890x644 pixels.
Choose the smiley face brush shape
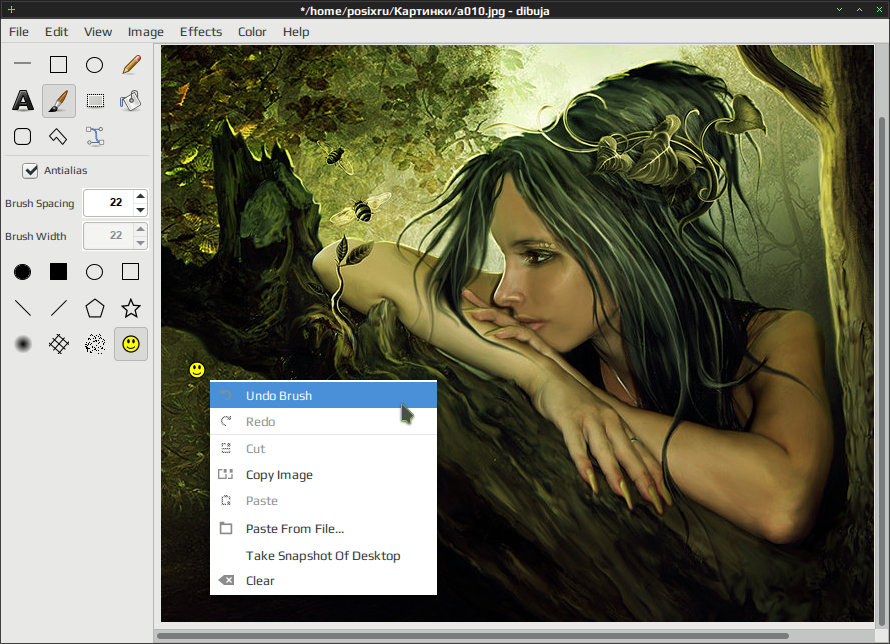[x=131, y=344]
